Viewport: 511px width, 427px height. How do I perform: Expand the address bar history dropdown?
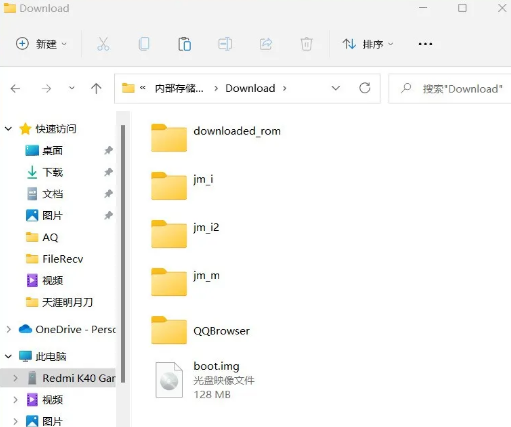(336, 88)
